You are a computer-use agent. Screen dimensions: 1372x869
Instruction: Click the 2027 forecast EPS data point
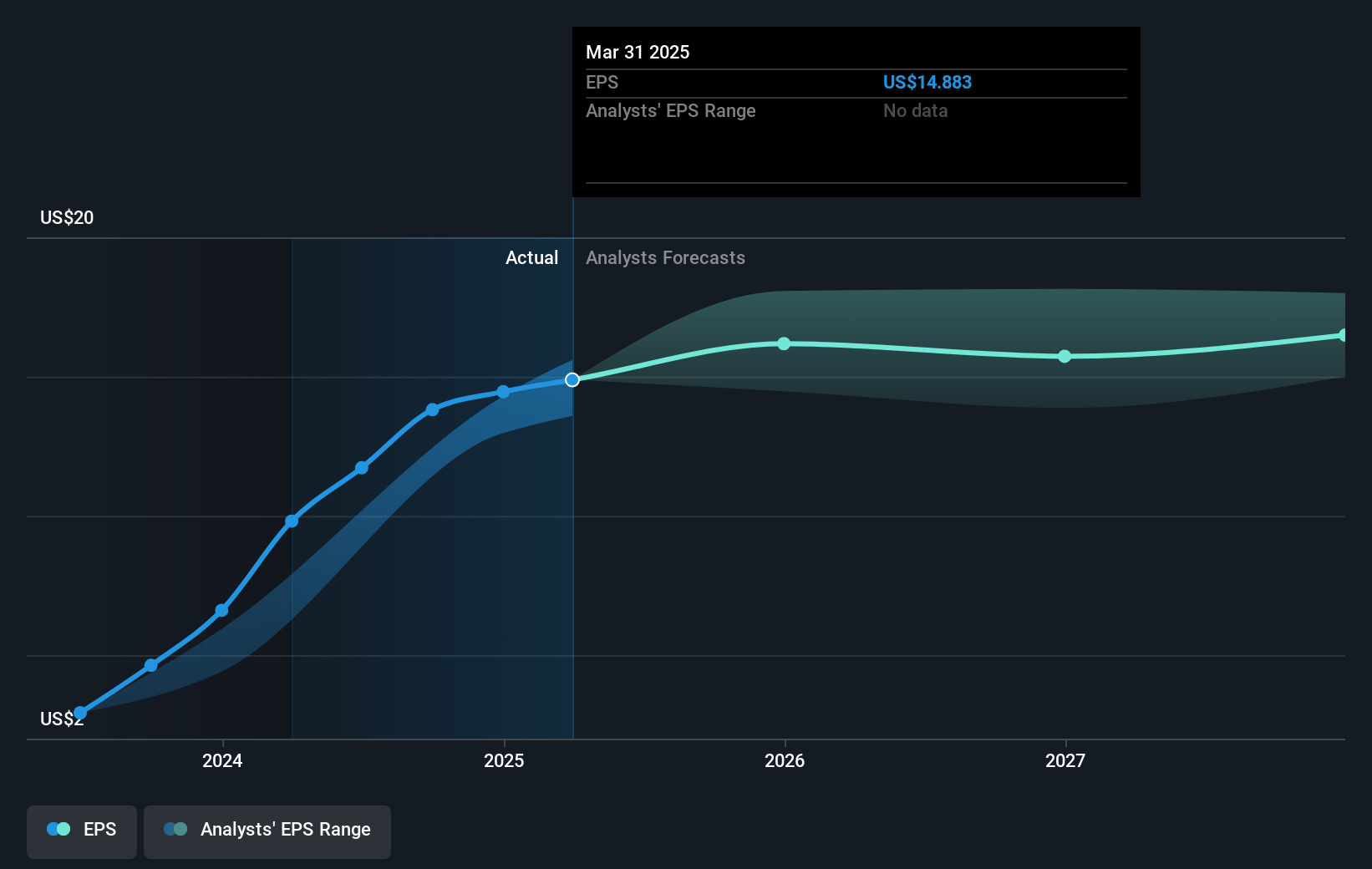tap(1065, 356)
